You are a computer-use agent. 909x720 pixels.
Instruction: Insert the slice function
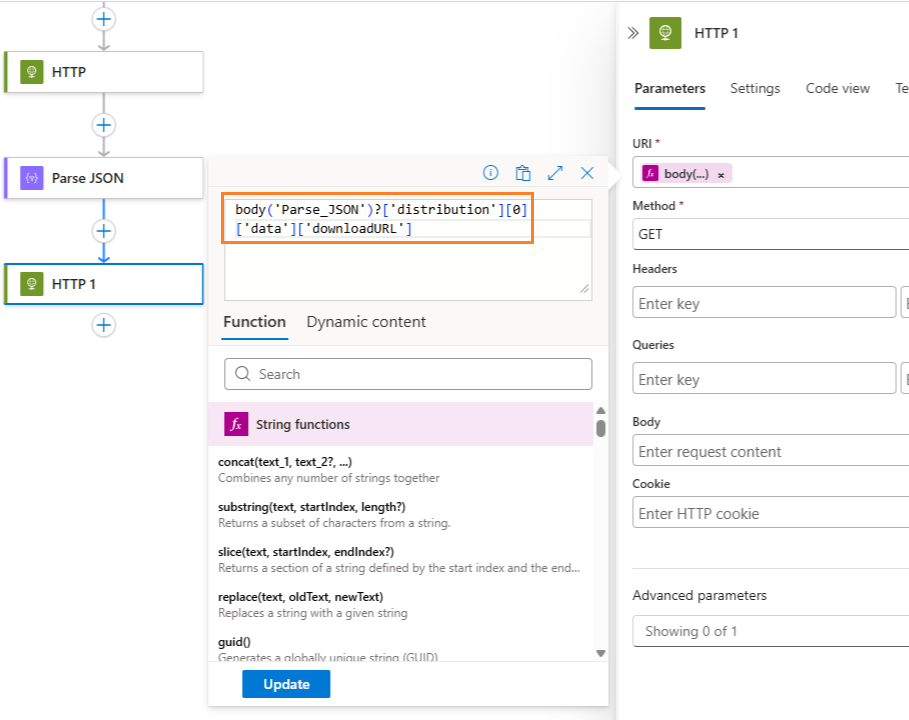pos(399,559)
